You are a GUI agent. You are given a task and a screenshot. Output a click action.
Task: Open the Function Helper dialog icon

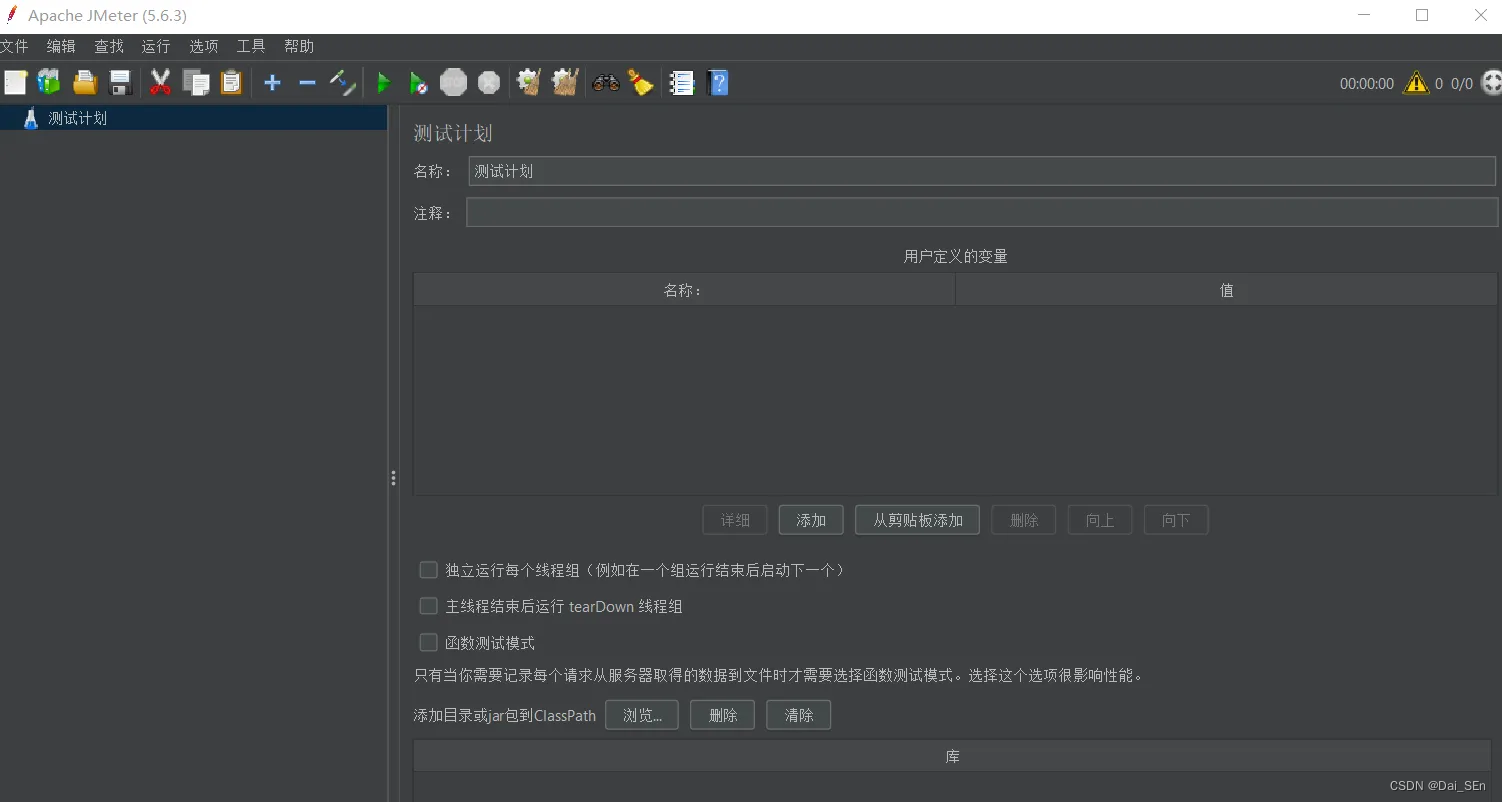pos(682,83)
